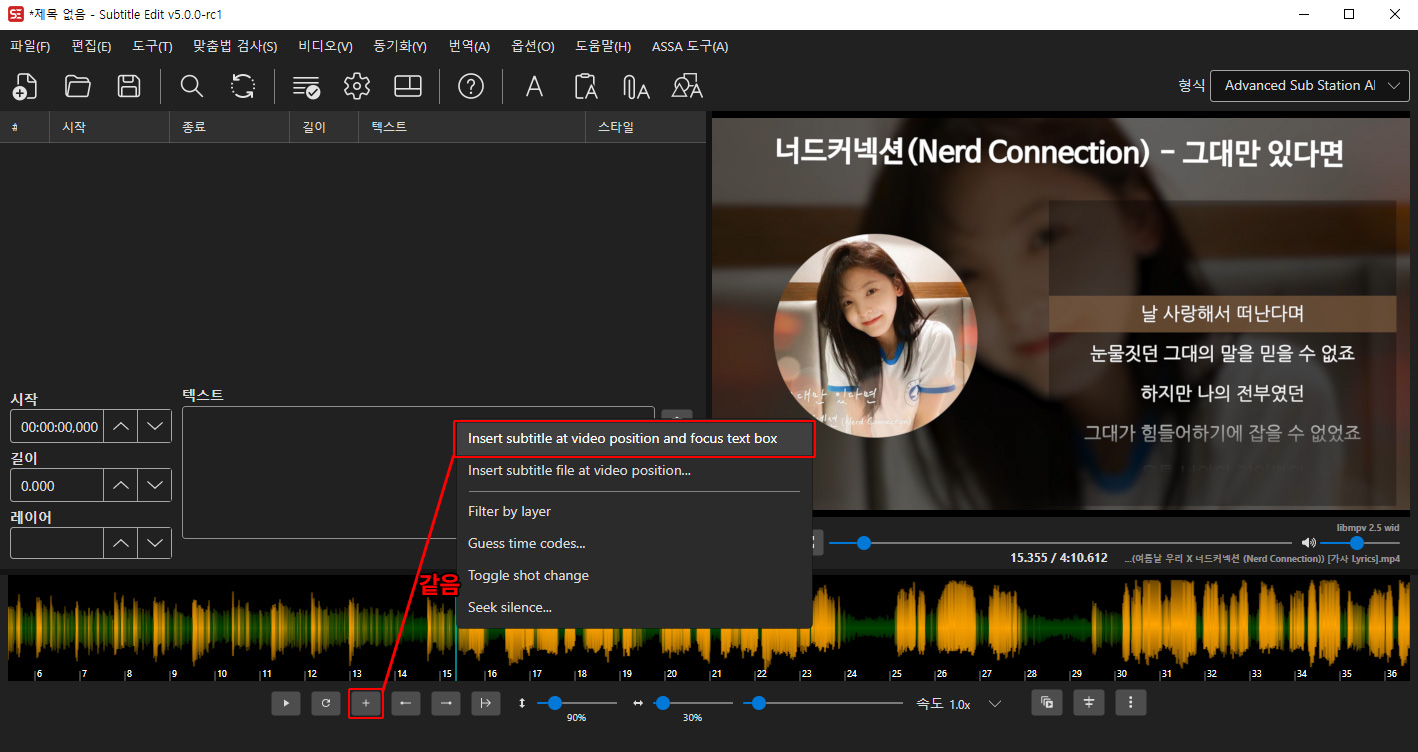Viewport: 1418px width, 752px height.
Task: Open ASSA attachments paperclip icon
Action: coord(636,86)
